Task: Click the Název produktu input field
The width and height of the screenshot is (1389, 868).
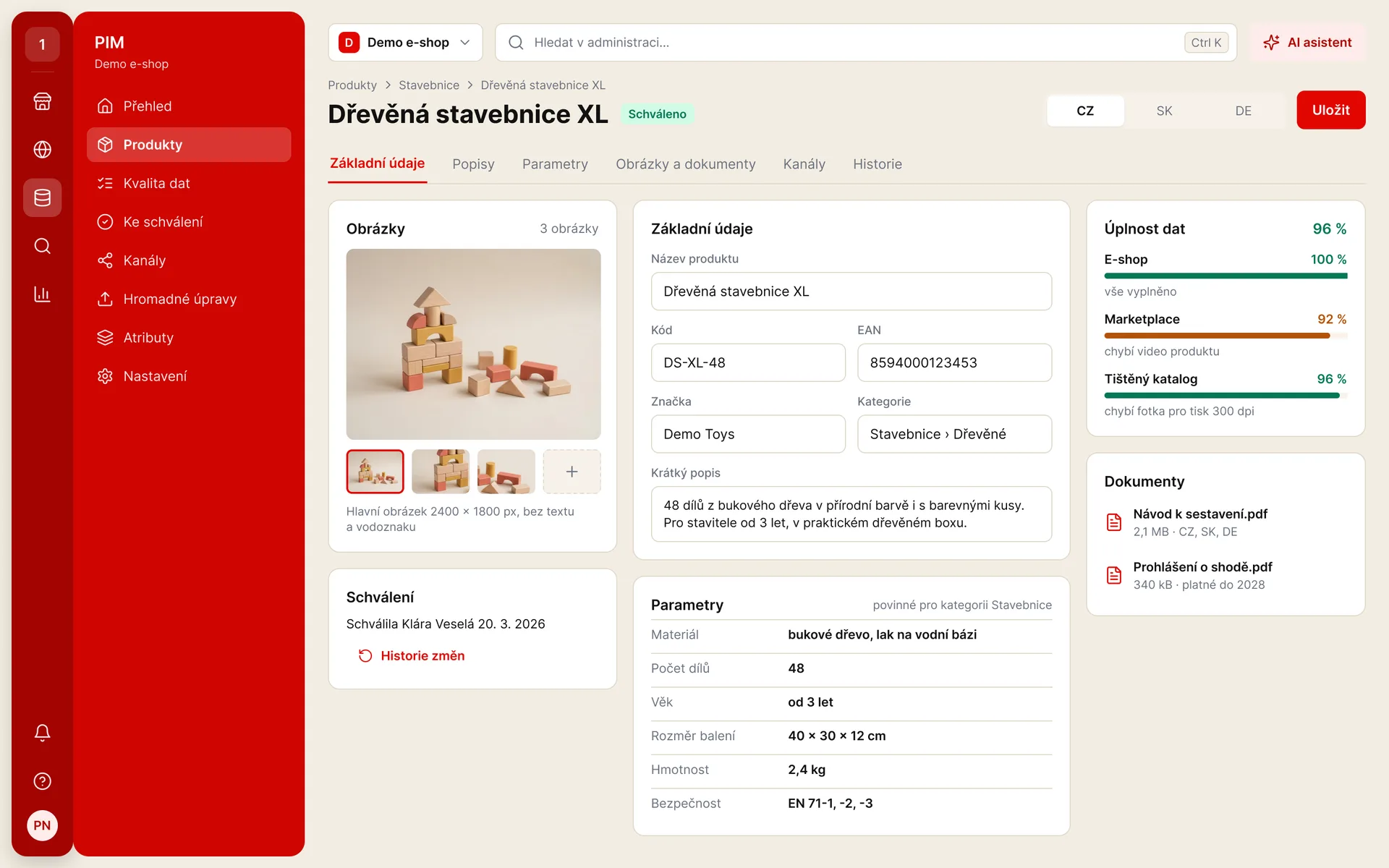Action: click(x=851, y=292)
